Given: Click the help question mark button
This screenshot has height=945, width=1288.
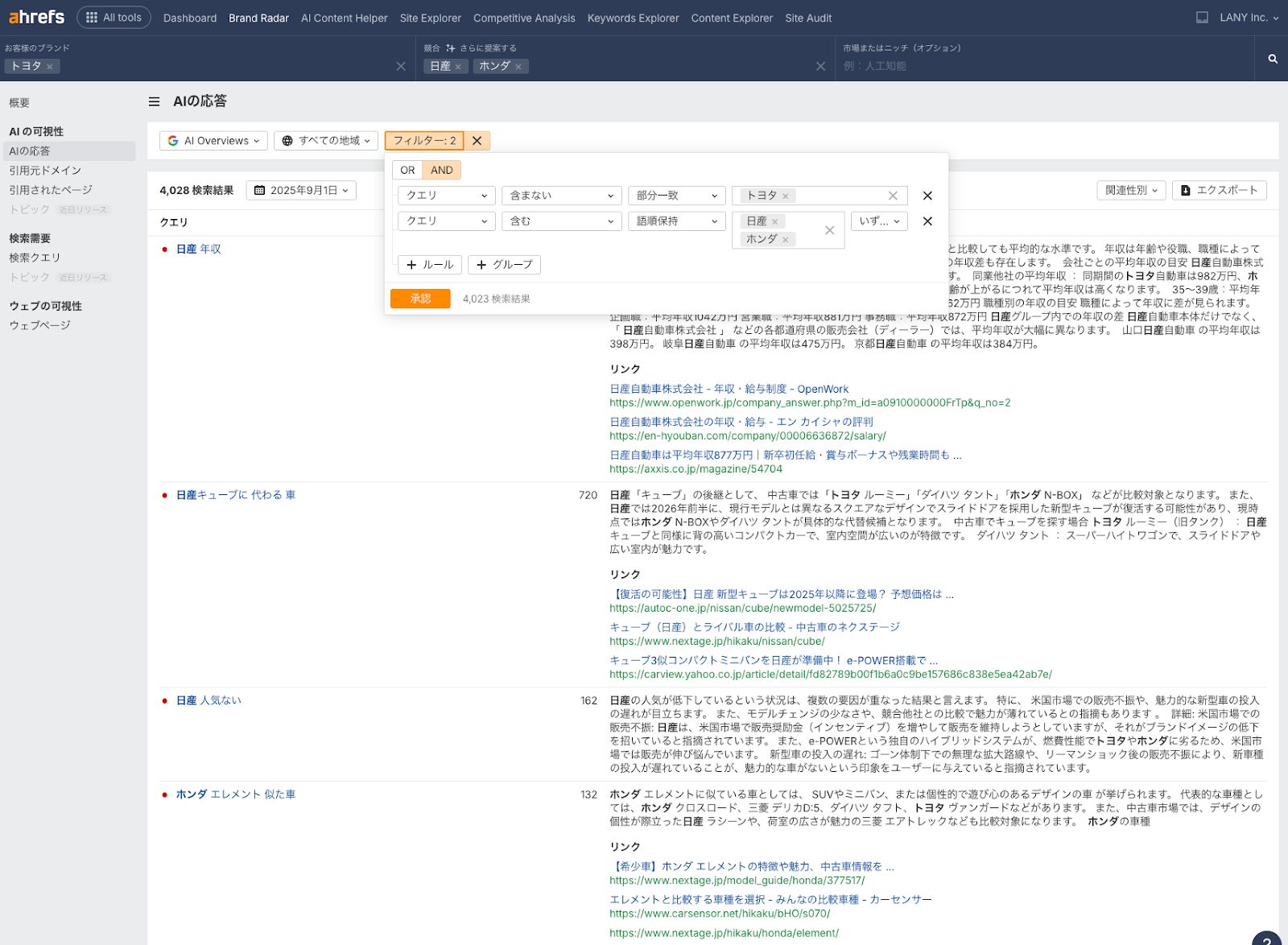Looking at the screenshot, I should click(1266, 938).
